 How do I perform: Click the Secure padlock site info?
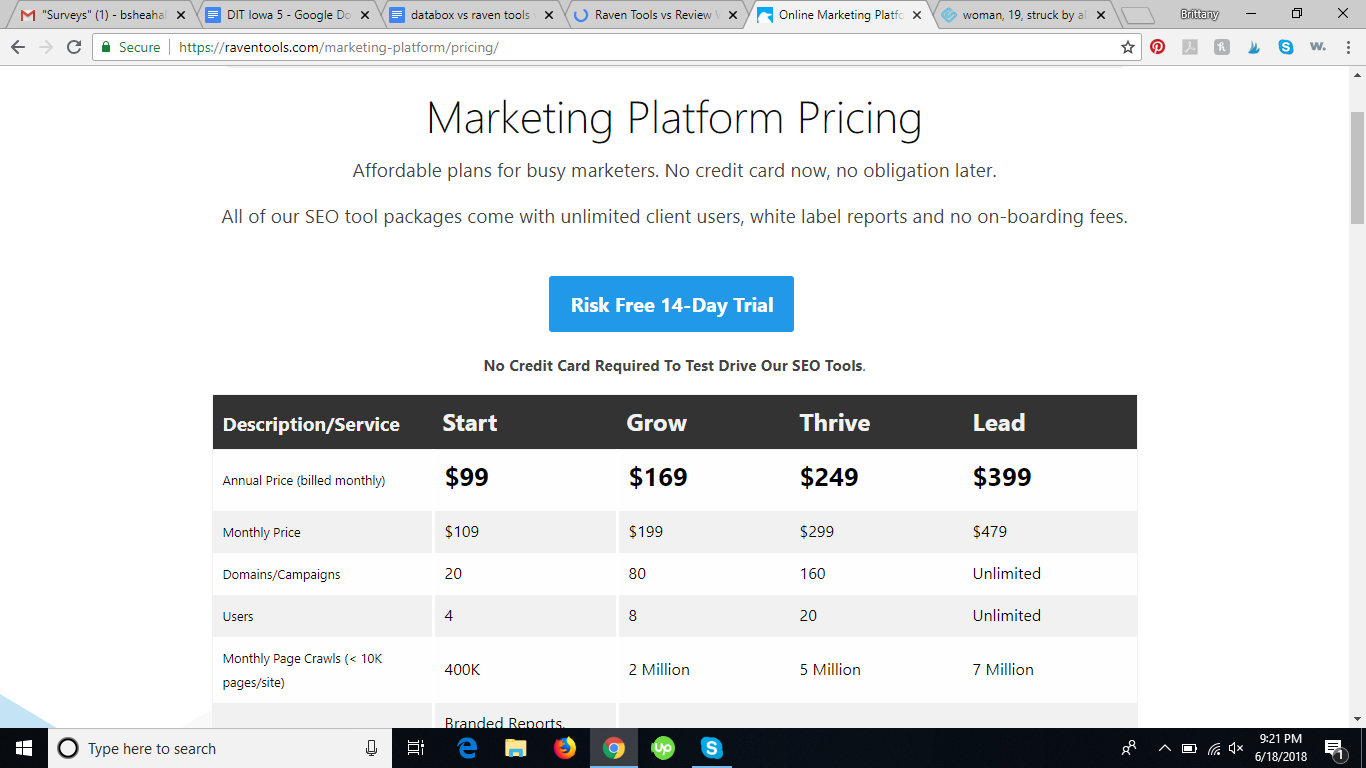tap(130, 47)
